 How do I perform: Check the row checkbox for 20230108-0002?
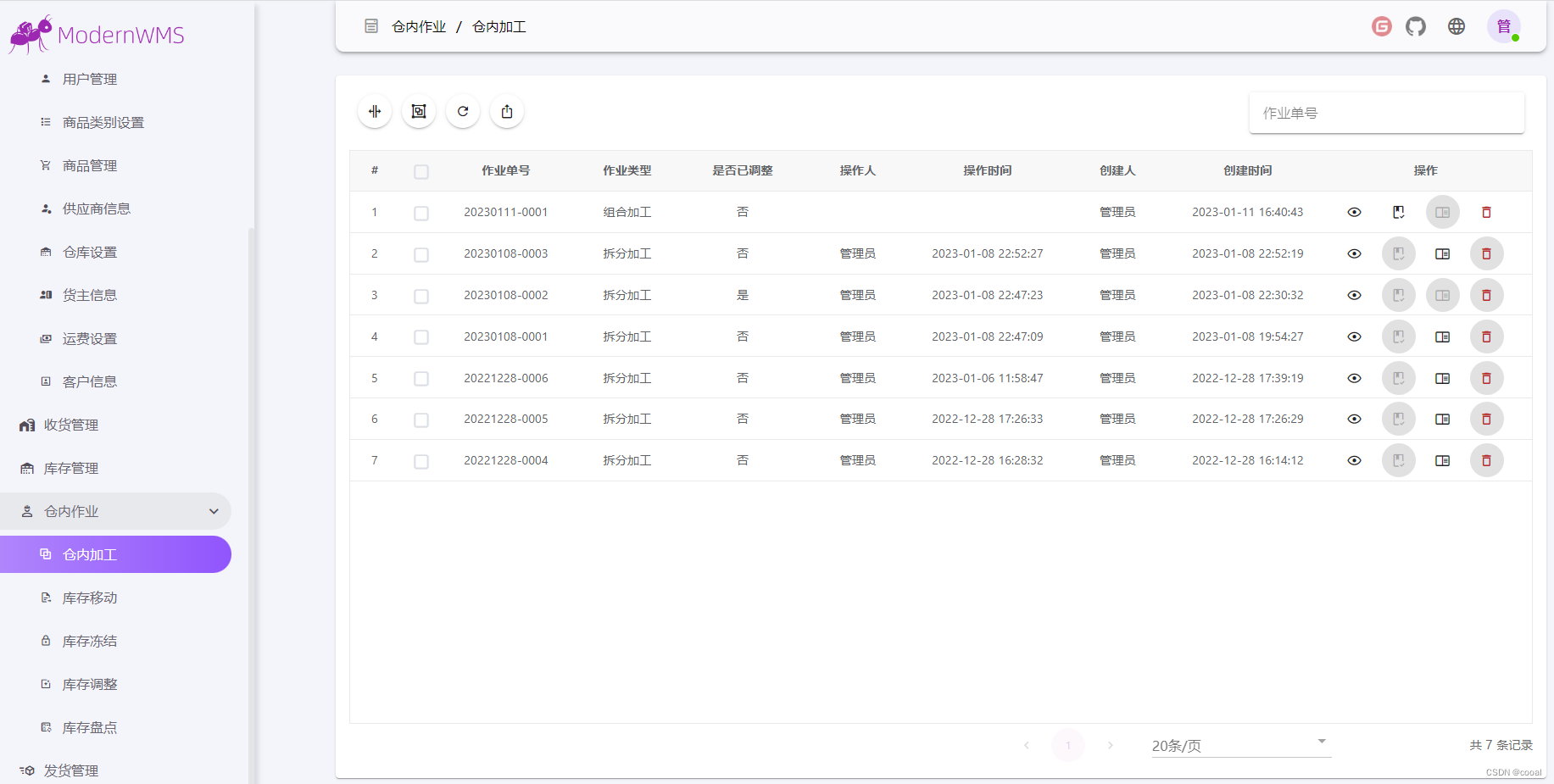click(421, 296)
